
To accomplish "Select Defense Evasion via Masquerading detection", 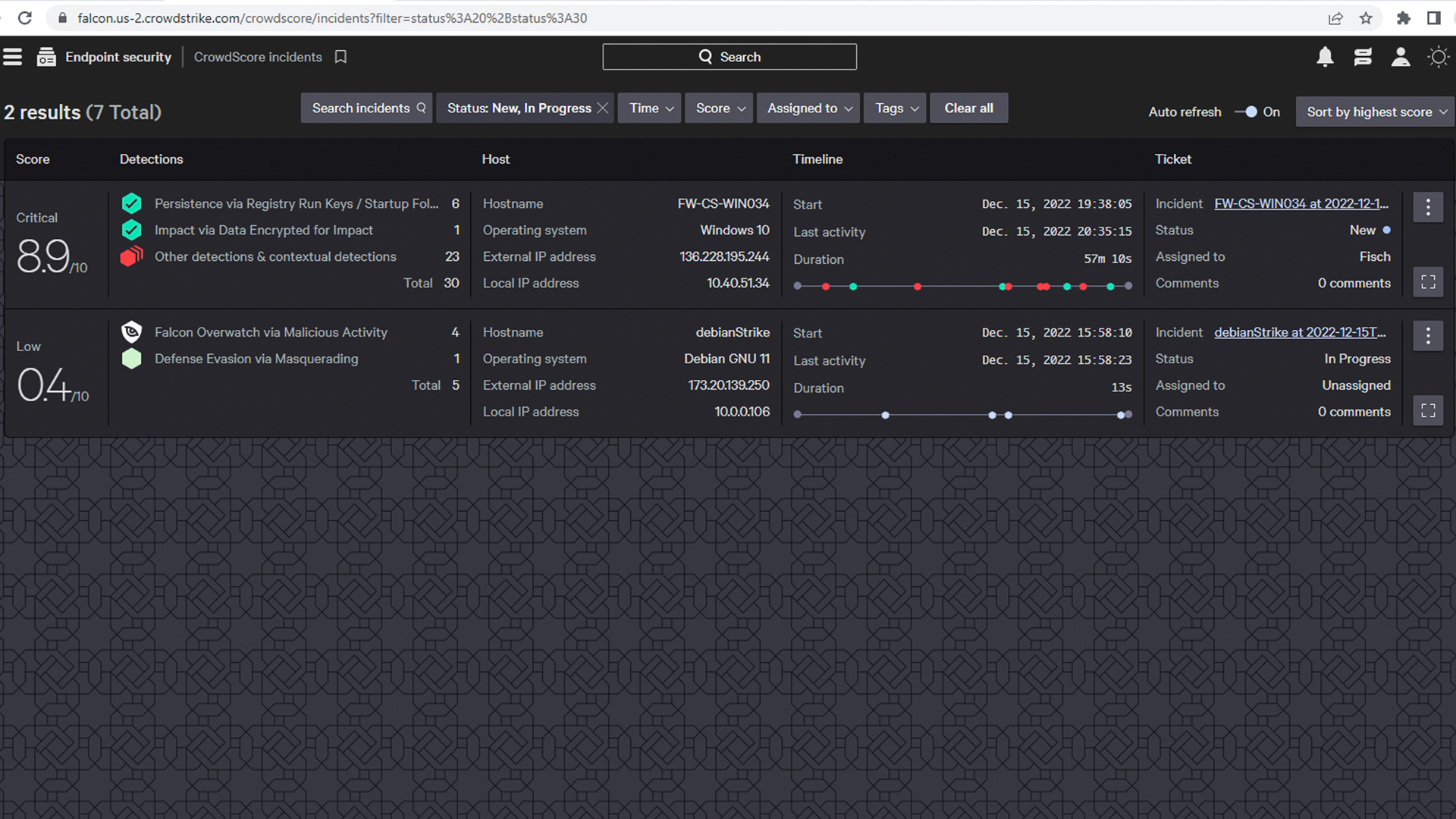I will [256, 359].
